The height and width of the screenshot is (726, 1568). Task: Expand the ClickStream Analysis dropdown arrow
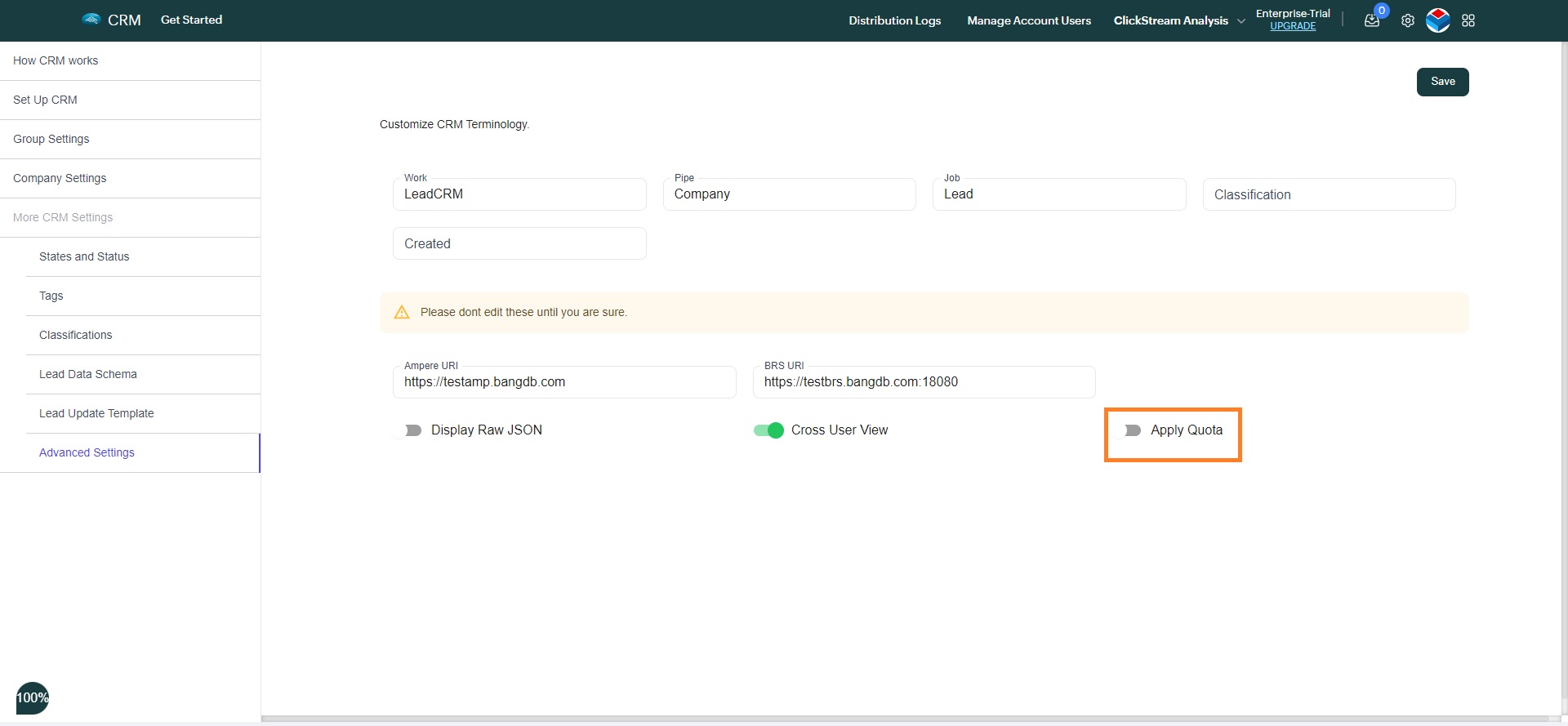(1241, 21)
